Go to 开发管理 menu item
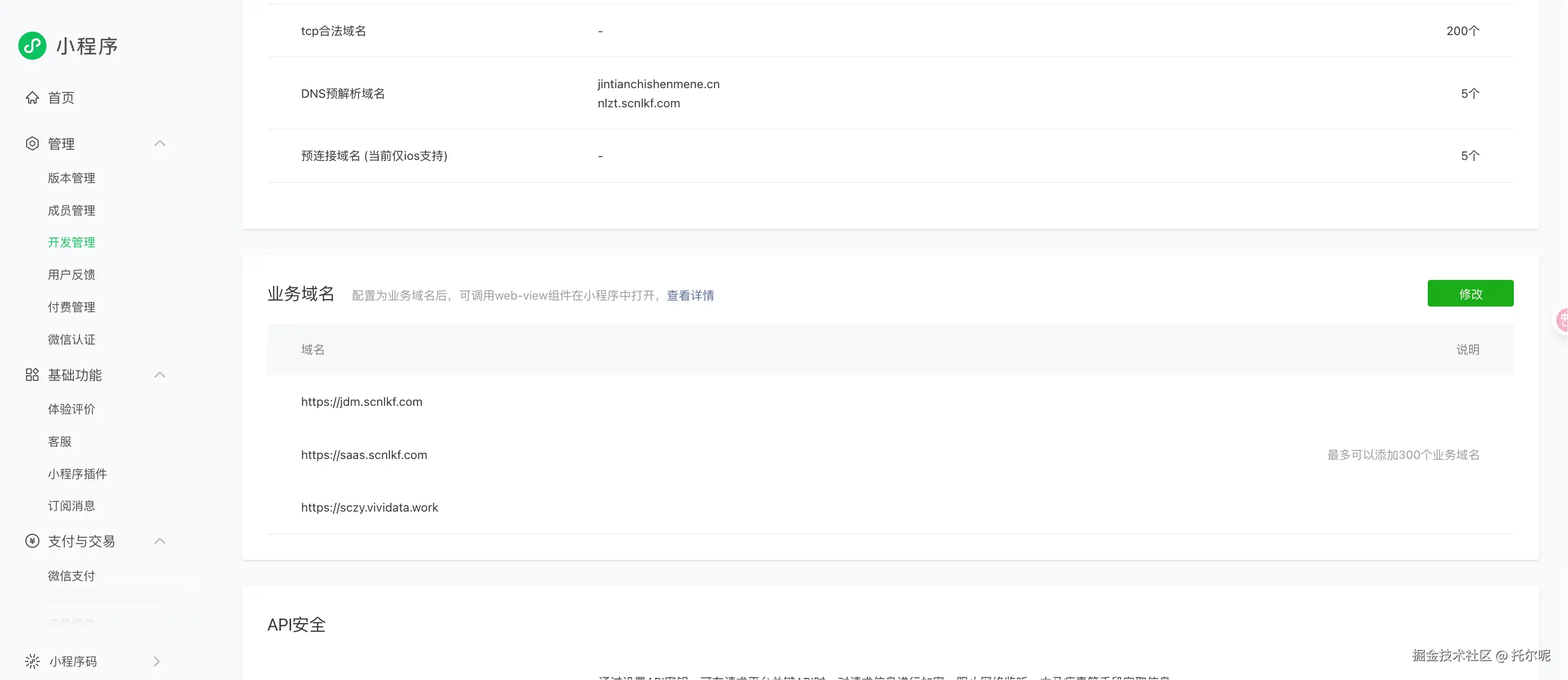Viewport: 1568px width, 680px height. pyautogui.click(x=71, y=242)
